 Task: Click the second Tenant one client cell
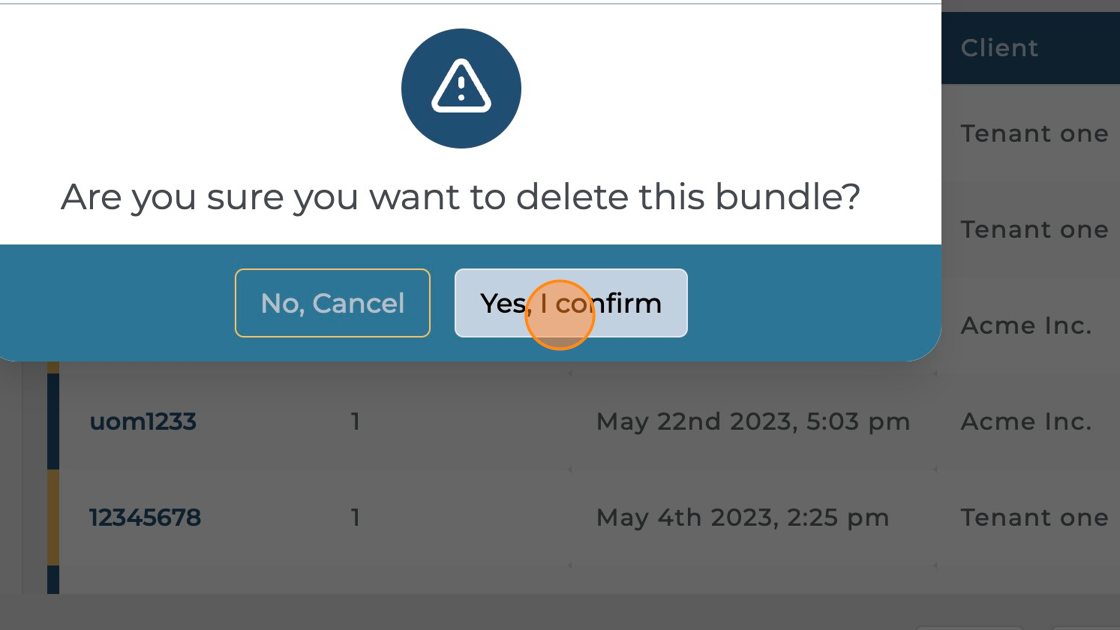point(1034,230)
